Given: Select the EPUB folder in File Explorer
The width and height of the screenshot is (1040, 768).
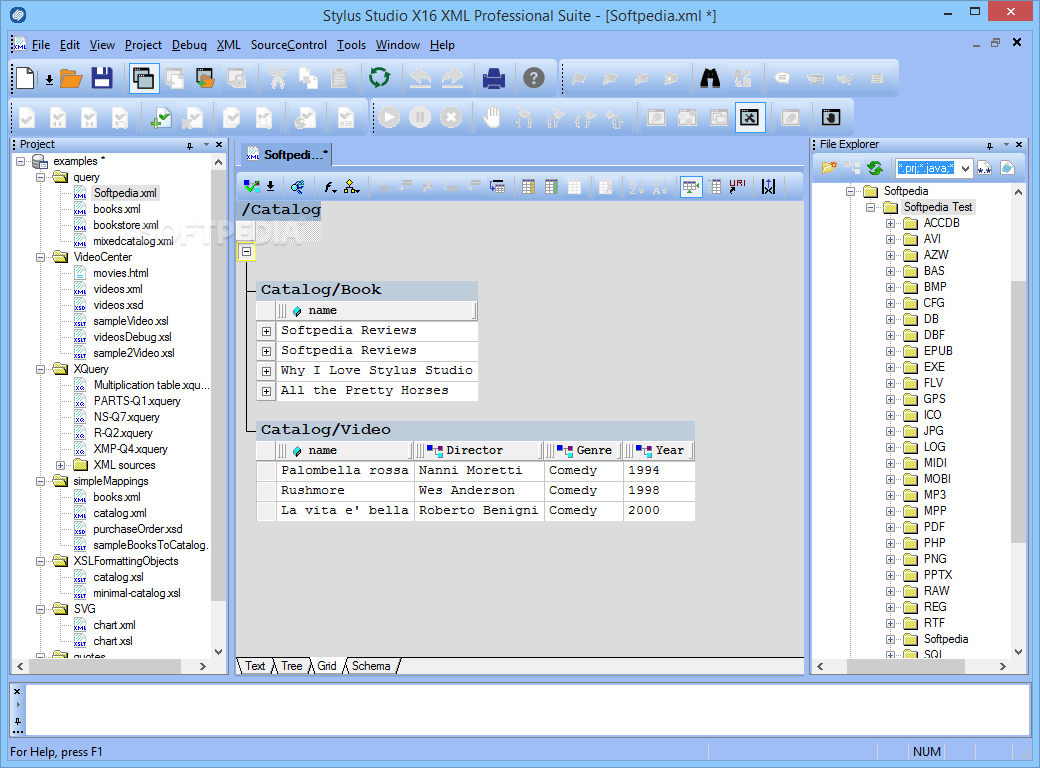Looking at the screenshot, I should (x=938, y=351).
